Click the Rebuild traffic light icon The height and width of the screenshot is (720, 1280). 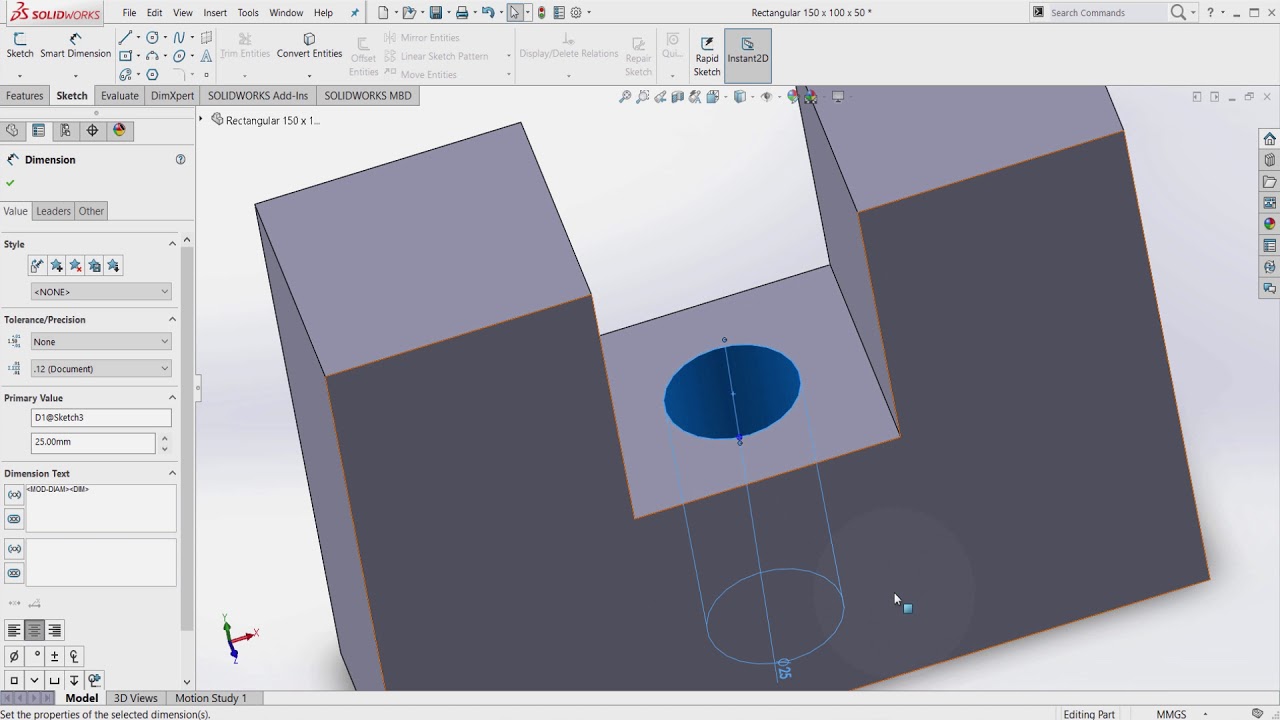pyautogui.click(x=542, y=13)
